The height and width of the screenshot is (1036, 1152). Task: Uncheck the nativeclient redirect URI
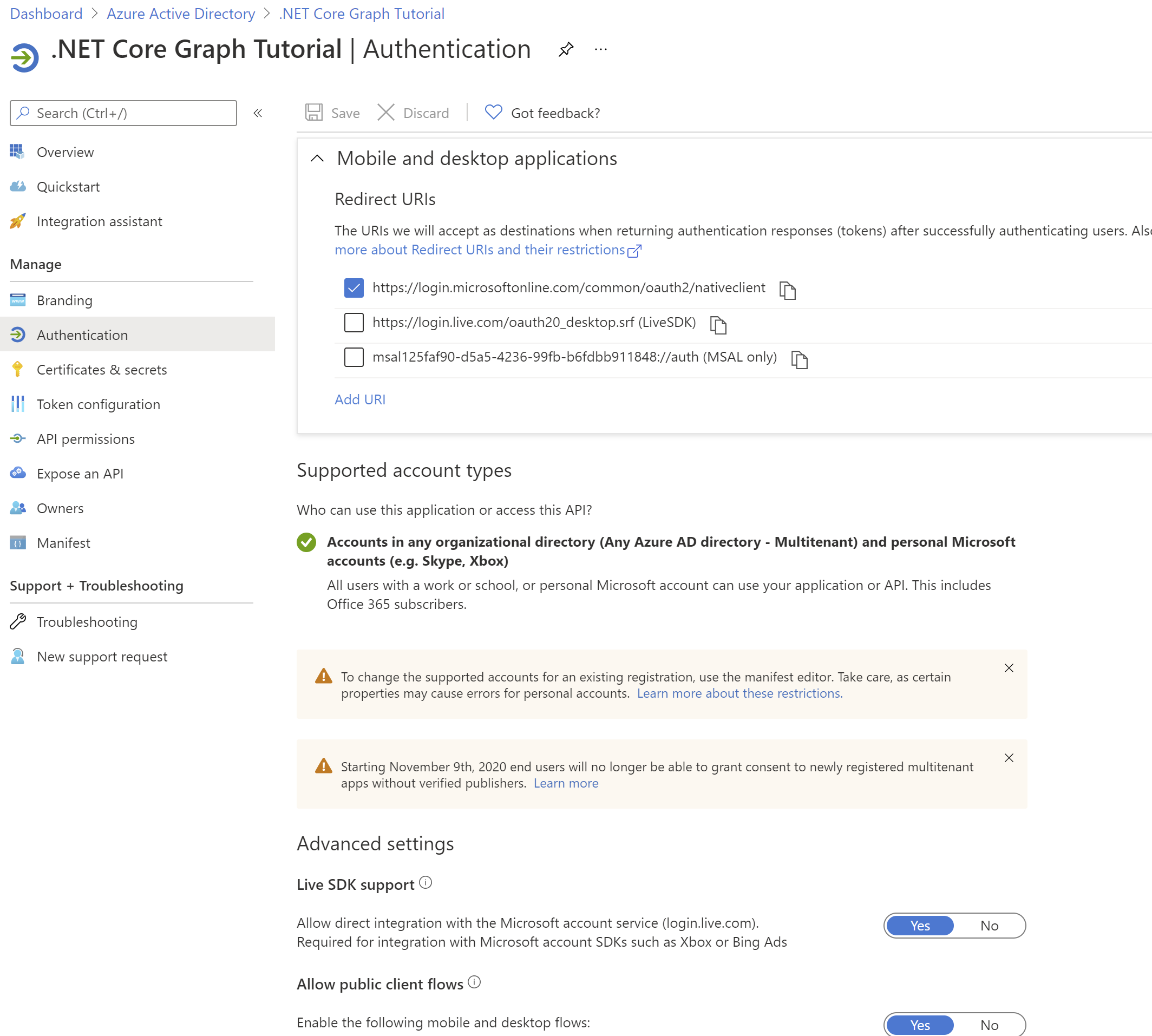(354, 288)
